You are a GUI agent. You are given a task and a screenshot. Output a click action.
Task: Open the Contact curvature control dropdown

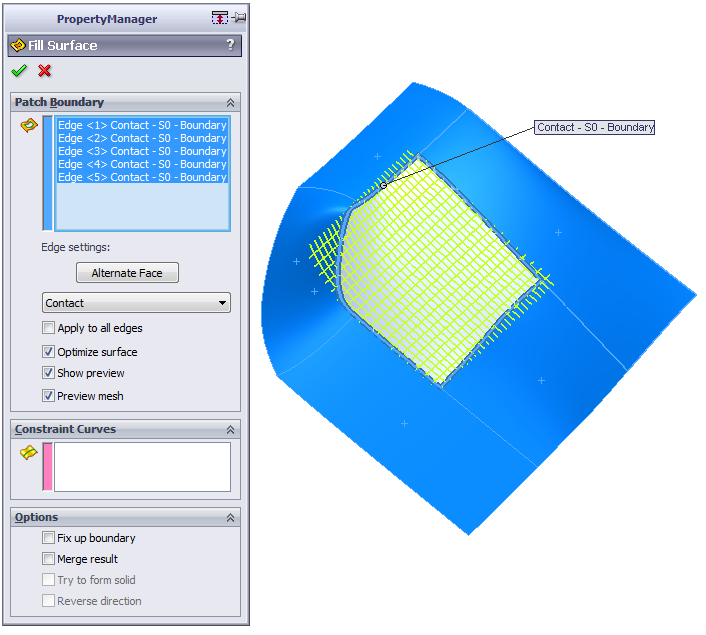pyautogui.click(x=137, y=303)
